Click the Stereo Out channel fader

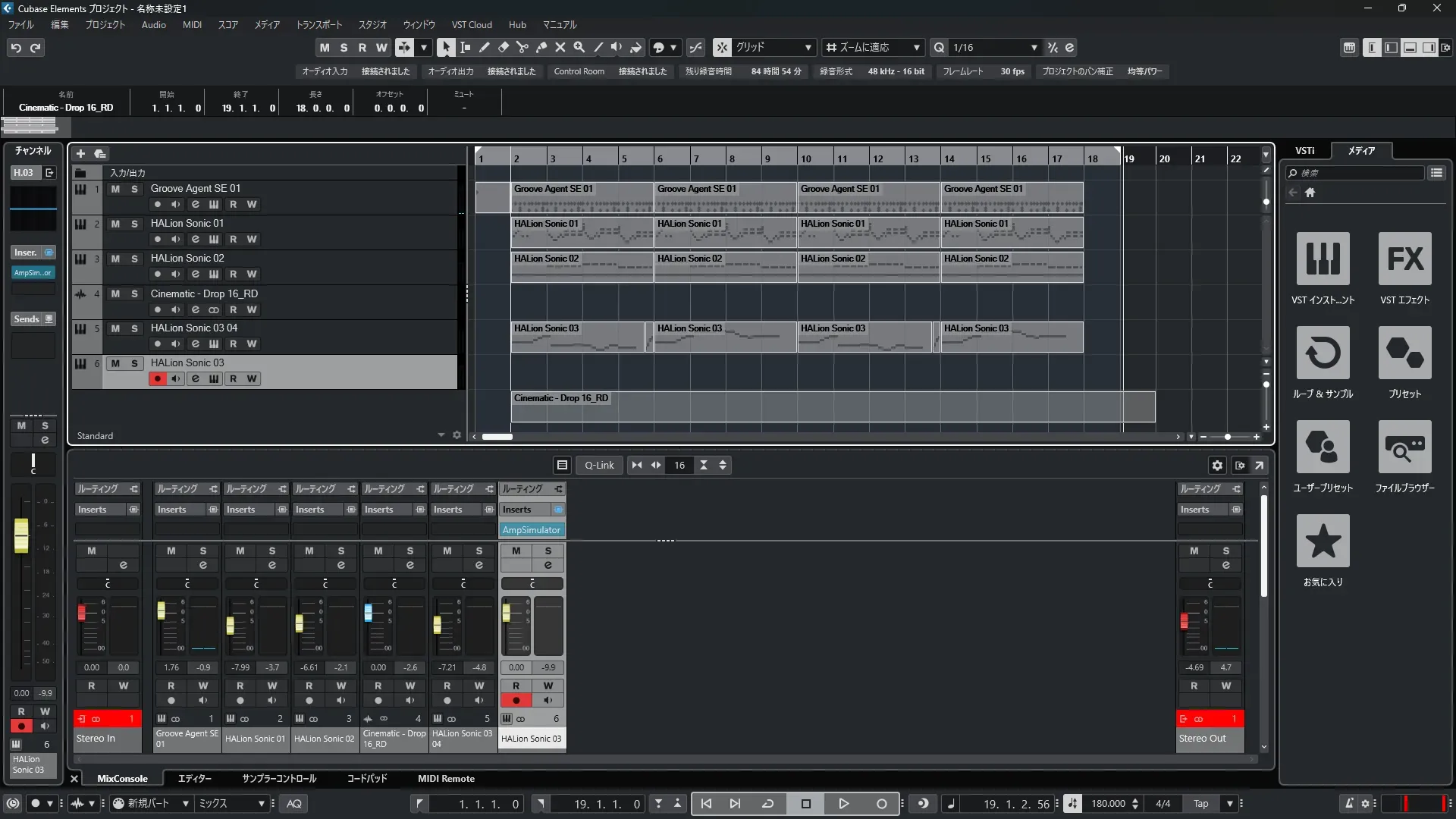[x=1184, y=621]
